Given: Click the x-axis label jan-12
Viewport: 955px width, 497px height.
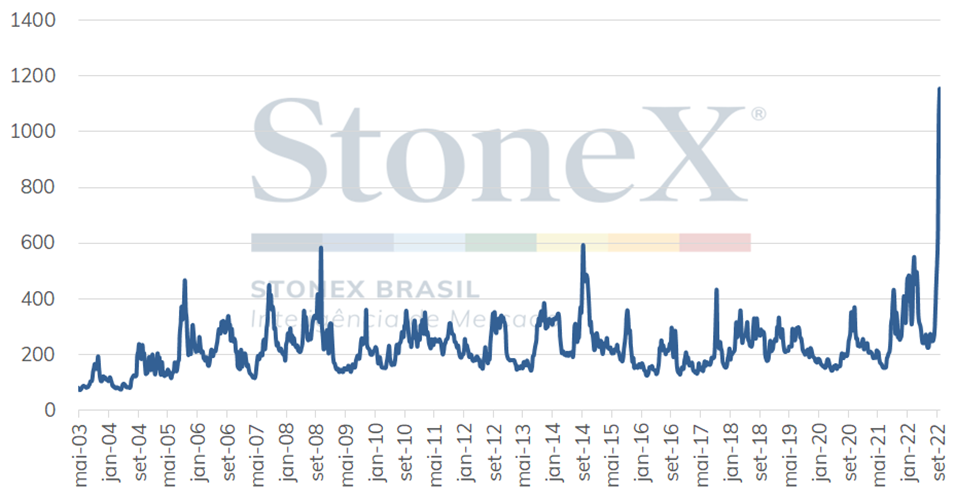Looking at the screenshot, I should (x=468, y=453).
